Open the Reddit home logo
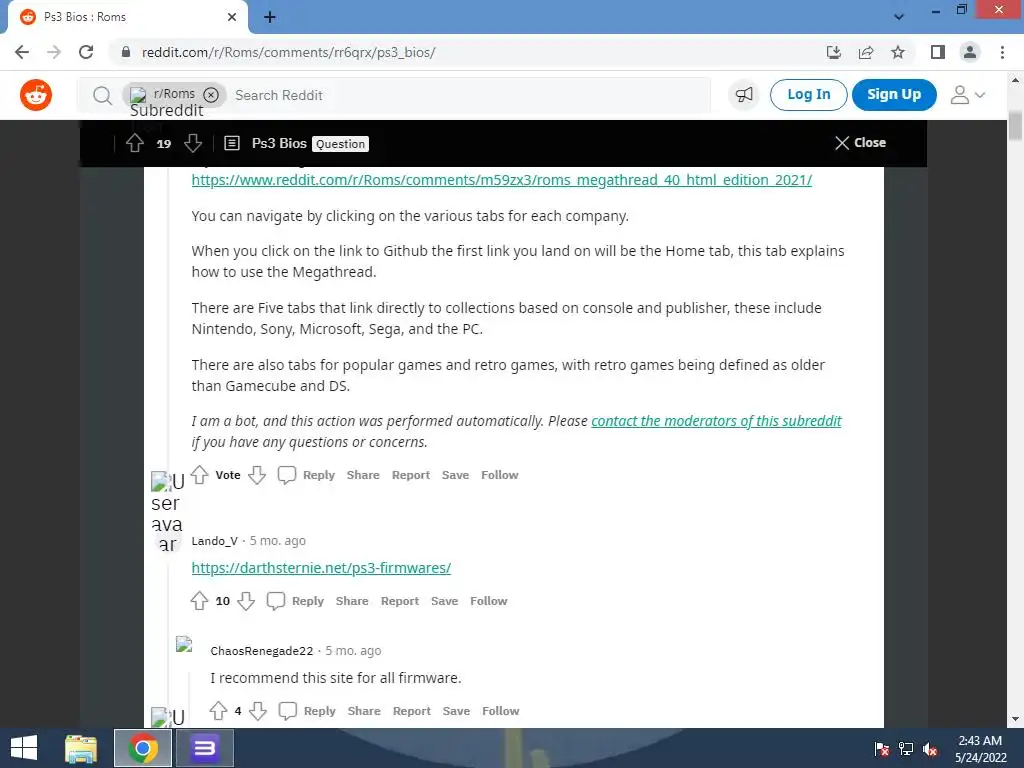Screen dimensions: 1024x768 point(36,95)
